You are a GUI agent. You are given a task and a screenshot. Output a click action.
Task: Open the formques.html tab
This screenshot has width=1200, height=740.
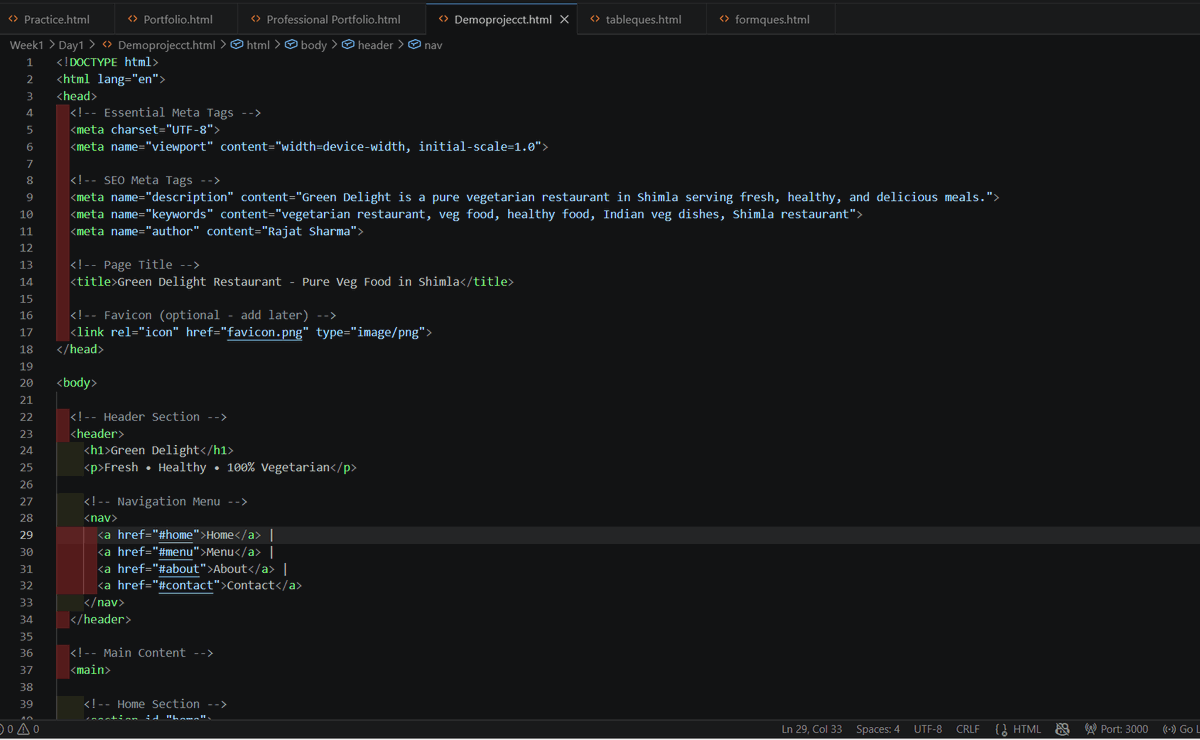click(x=771, y=19)
